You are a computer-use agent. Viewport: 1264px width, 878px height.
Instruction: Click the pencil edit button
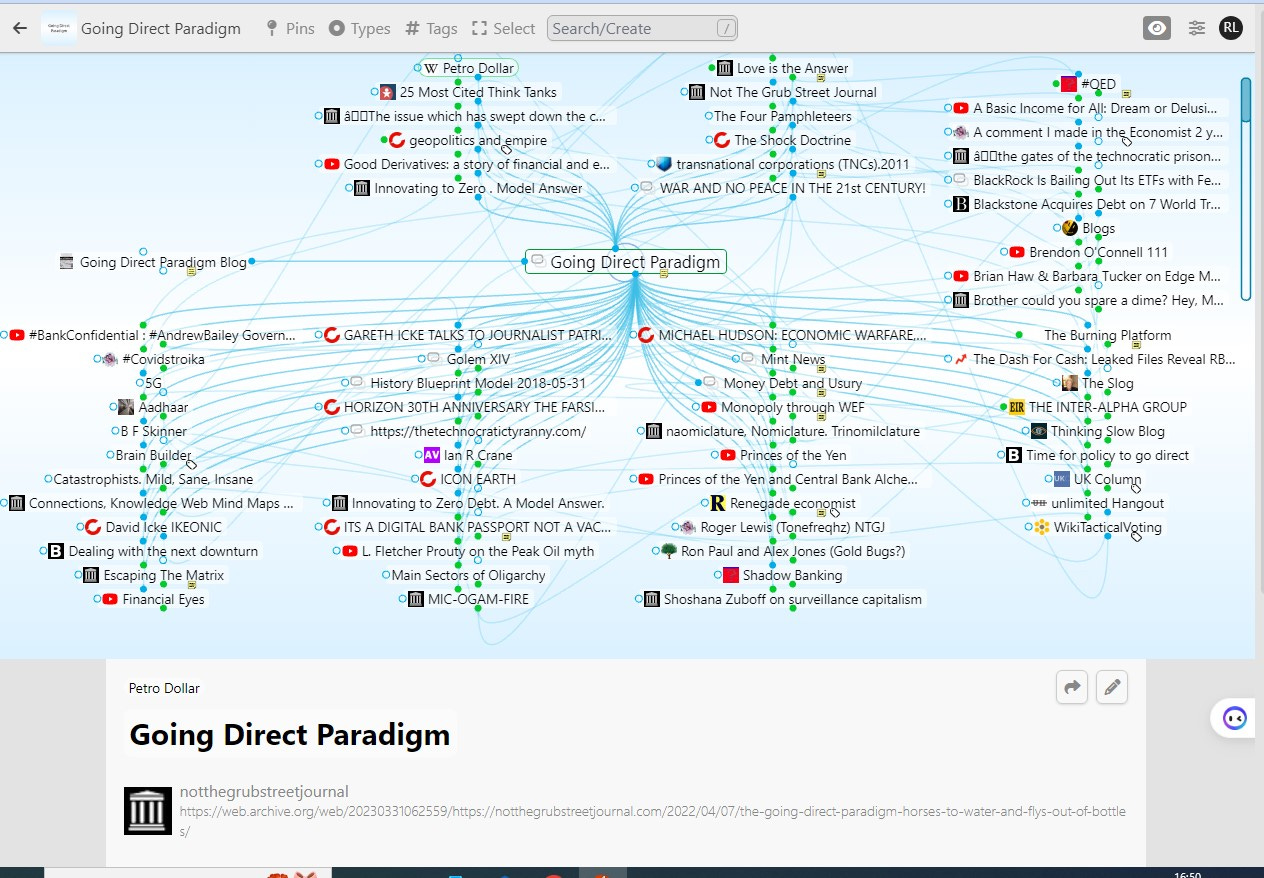point(1112,687)
